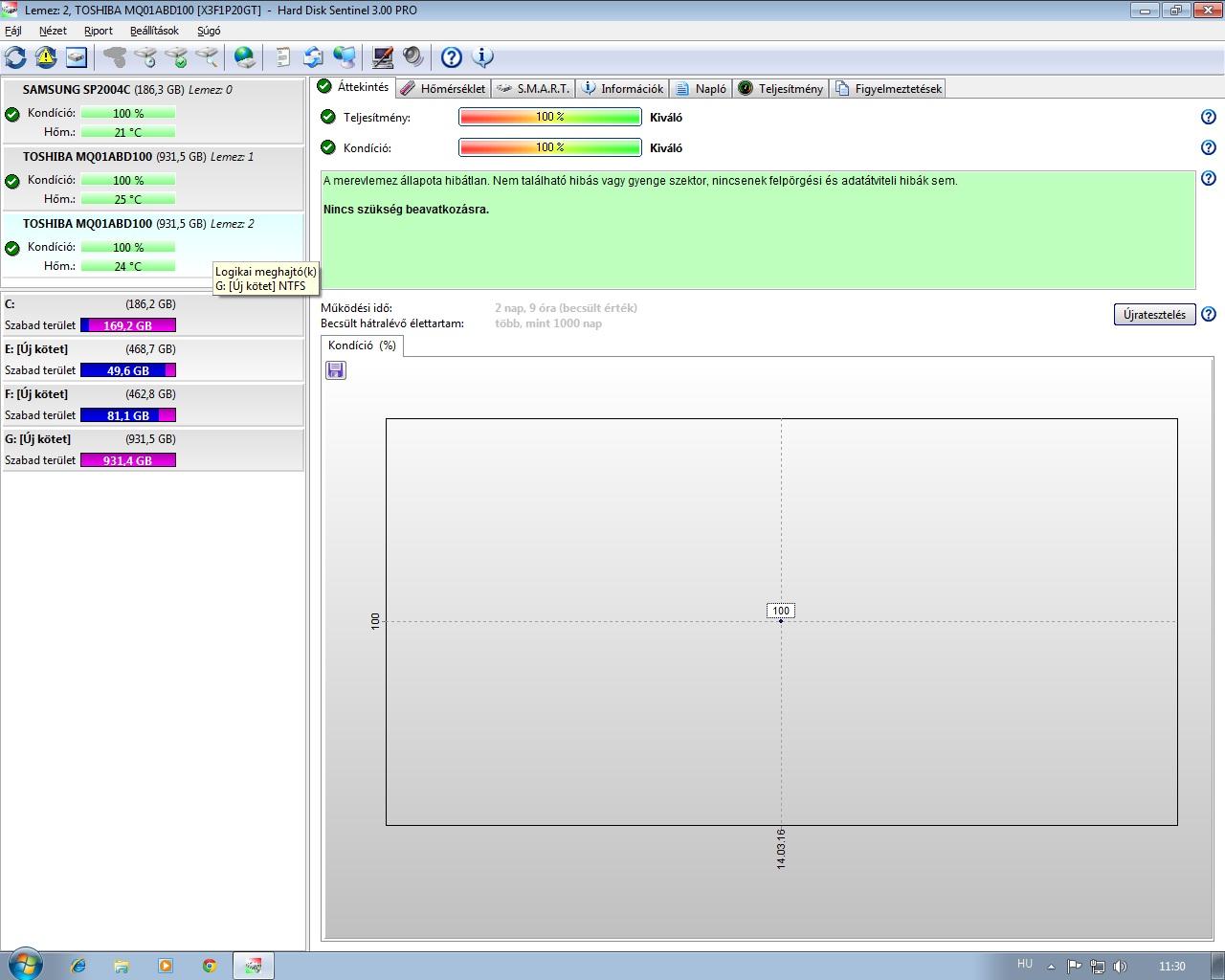Viewport: 1225px width, 980px height.
Task: Select the C: logical drive entry
Action: coord(153,315)
